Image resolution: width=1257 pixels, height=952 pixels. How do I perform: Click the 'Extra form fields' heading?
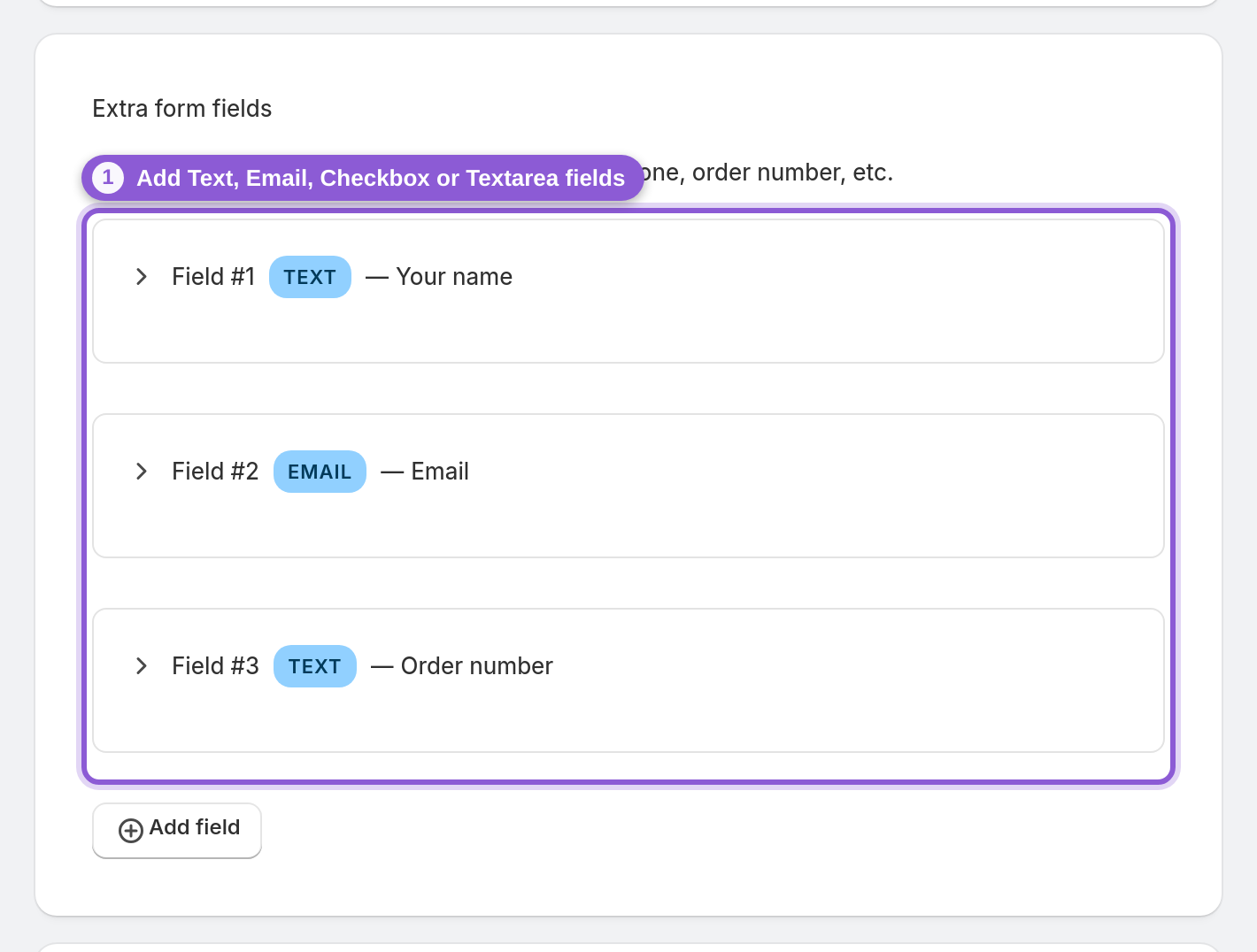(x=182, y=109)
